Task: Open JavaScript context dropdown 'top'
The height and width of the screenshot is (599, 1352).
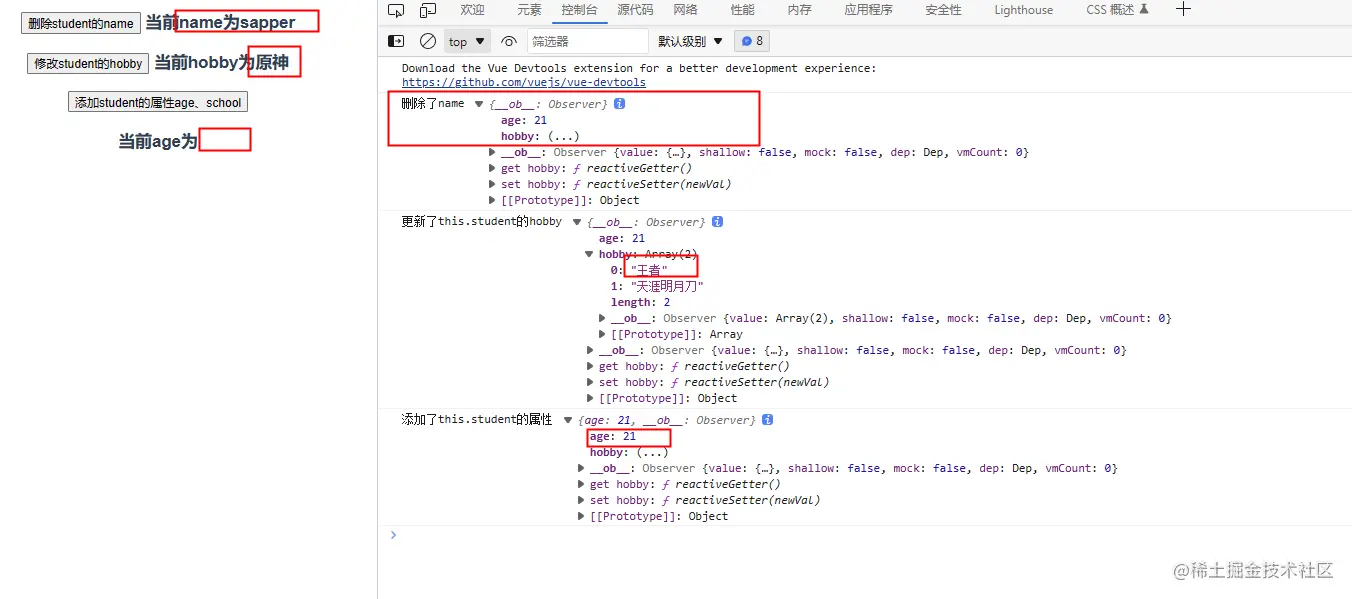Action: coord(467,41)
